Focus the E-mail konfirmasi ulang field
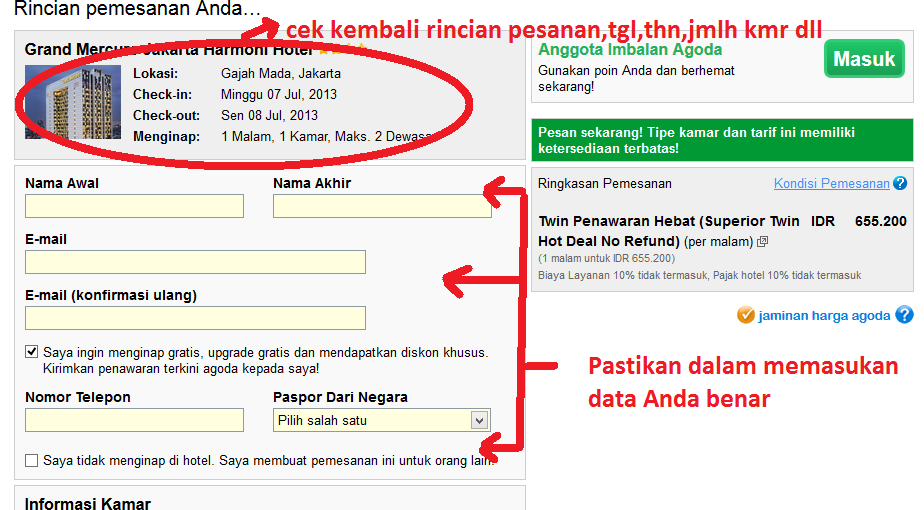This screenshot has width=924, height=510. click(x=195, y=318)
